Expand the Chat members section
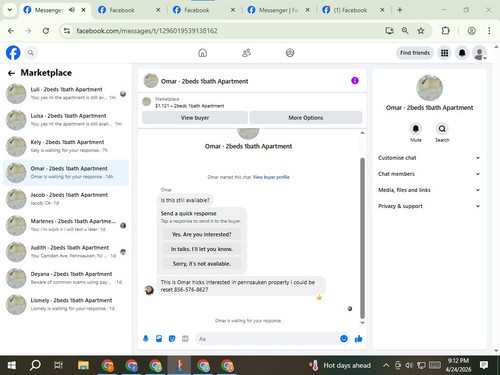Image resolution: width=500 pixels, height=375 pixels. pyautogui.click(x=429, y=174)
